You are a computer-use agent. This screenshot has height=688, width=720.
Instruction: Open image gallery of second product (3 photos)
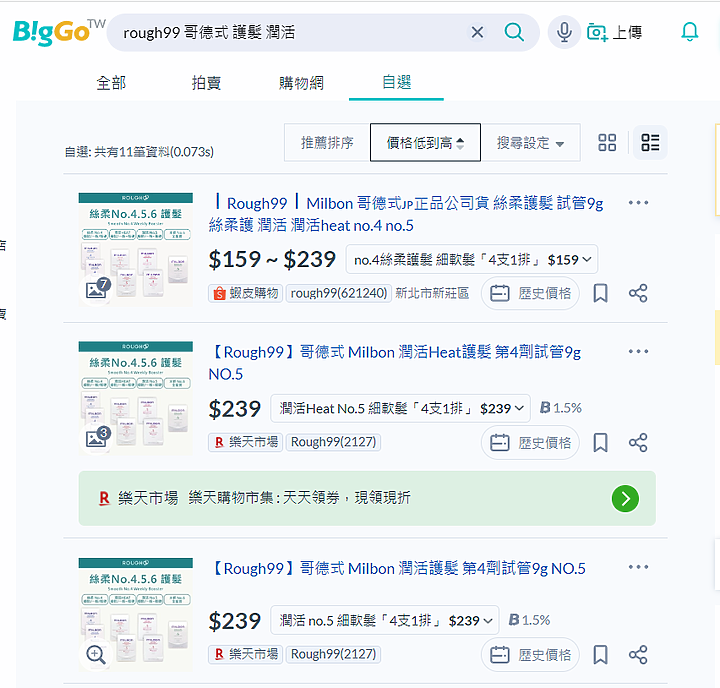[x=96, y=438]
